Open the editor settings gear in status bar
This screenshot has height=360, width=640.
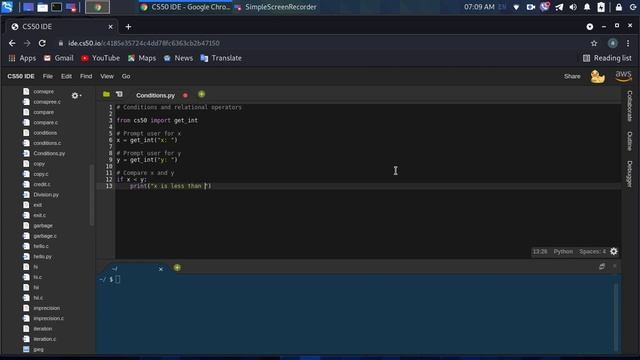coord(614,251)
